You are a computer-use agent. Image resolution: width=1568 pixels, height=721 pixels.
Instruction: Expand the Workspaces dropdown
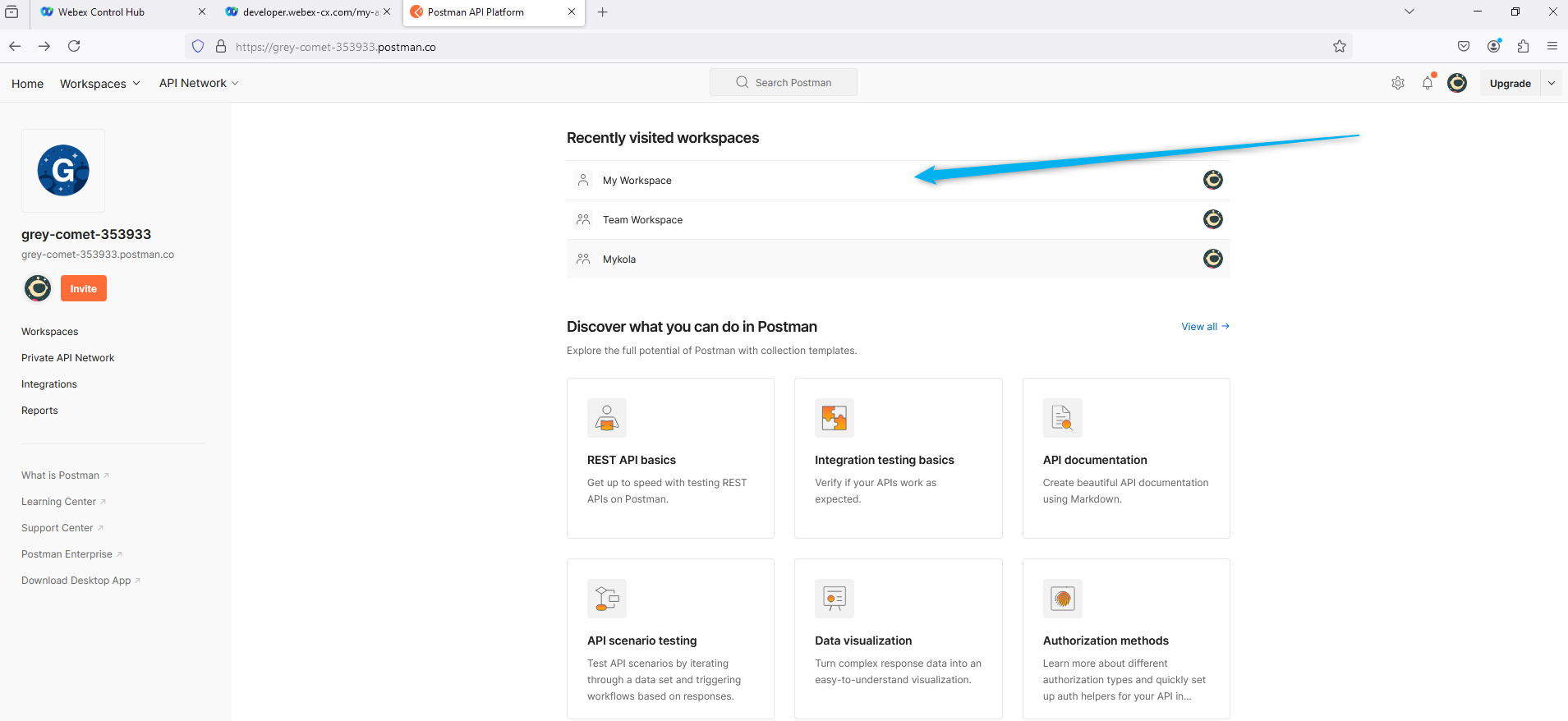(x=100, y=84)
